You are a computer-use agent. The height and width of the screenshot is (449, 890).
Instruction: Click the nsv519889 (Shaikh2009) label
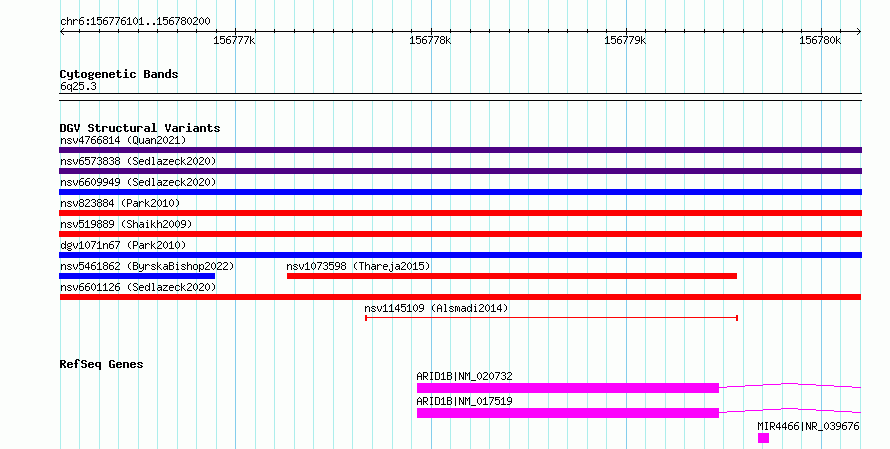[126, 224]
